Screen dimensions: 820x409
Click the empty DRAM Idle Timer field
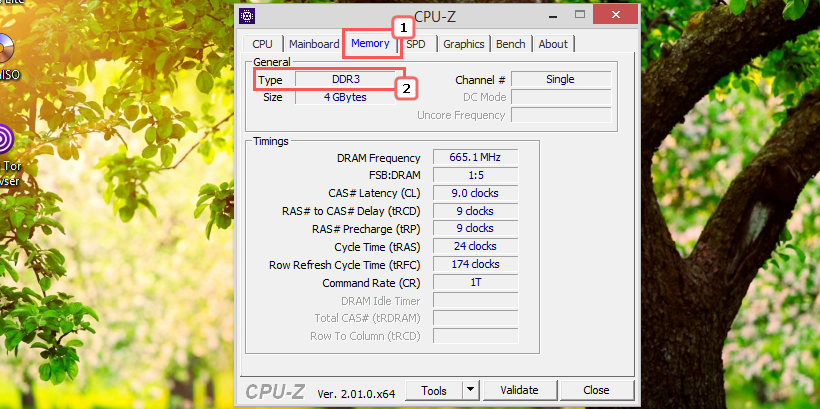coord(475,300)
